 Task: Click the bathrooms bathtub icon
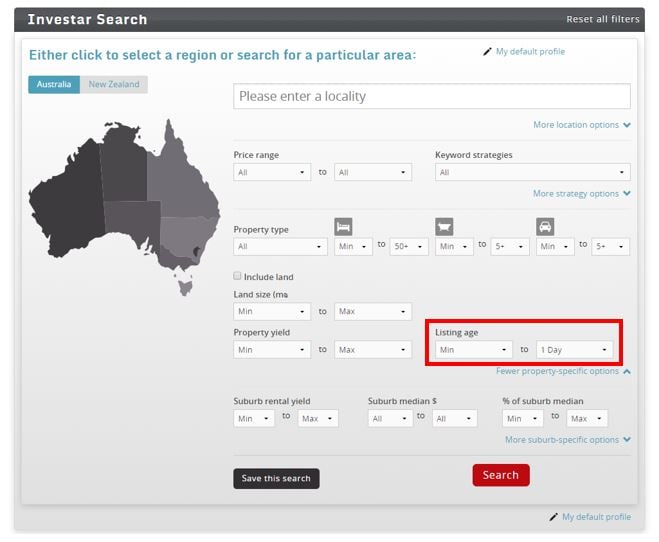pos(444,227)
